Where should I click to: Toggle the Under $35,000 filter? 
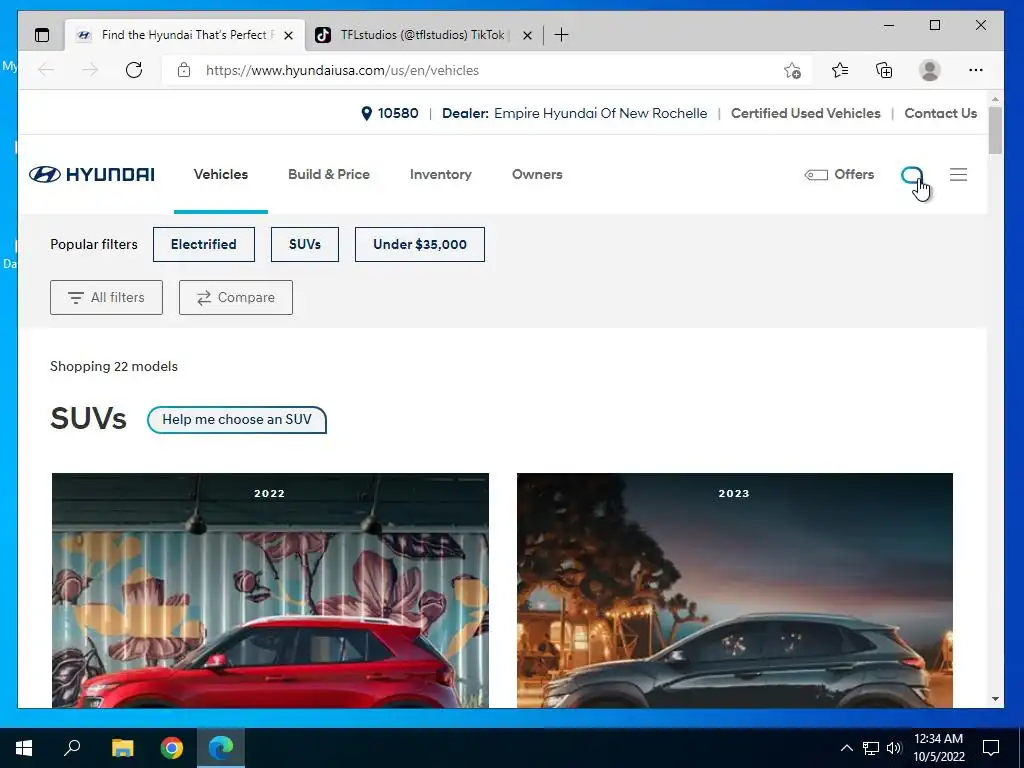pos(420,244)
